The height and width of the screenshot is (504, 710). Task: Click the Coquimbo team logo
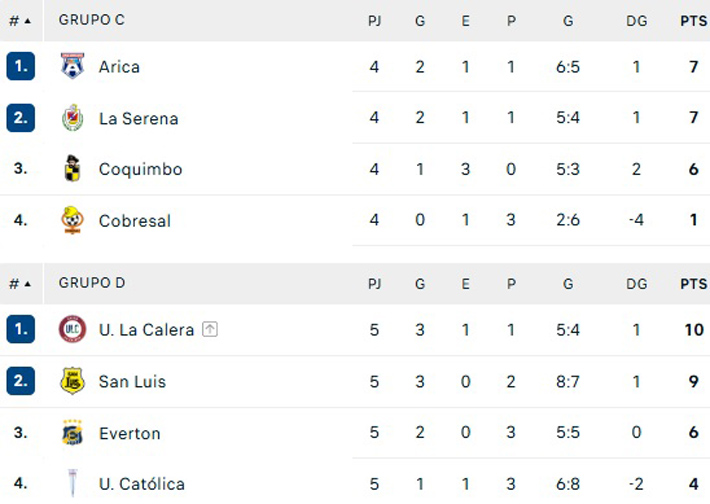tap(72, 169)
